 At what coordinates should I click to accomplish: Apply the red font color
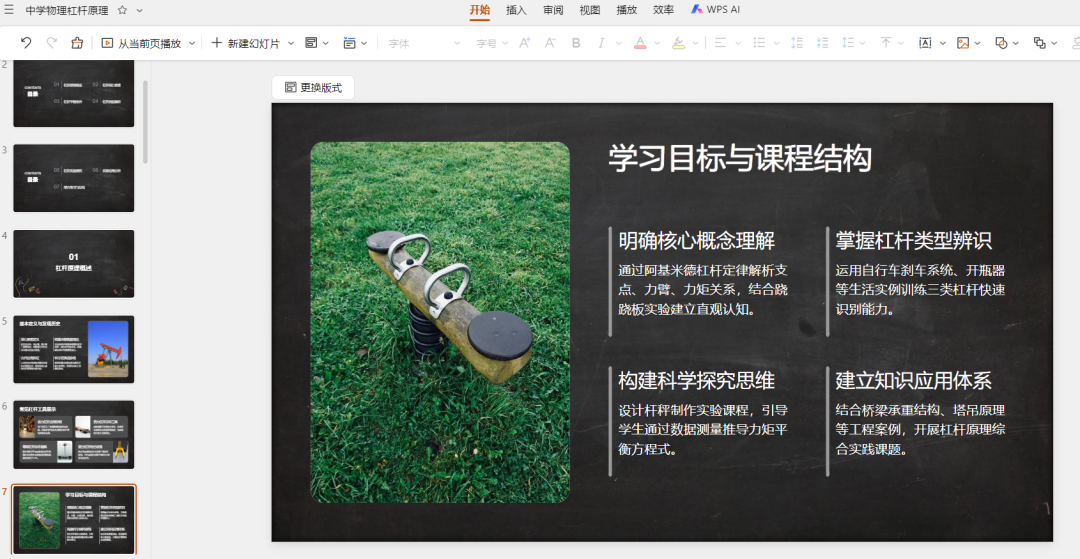click(641, 43)
